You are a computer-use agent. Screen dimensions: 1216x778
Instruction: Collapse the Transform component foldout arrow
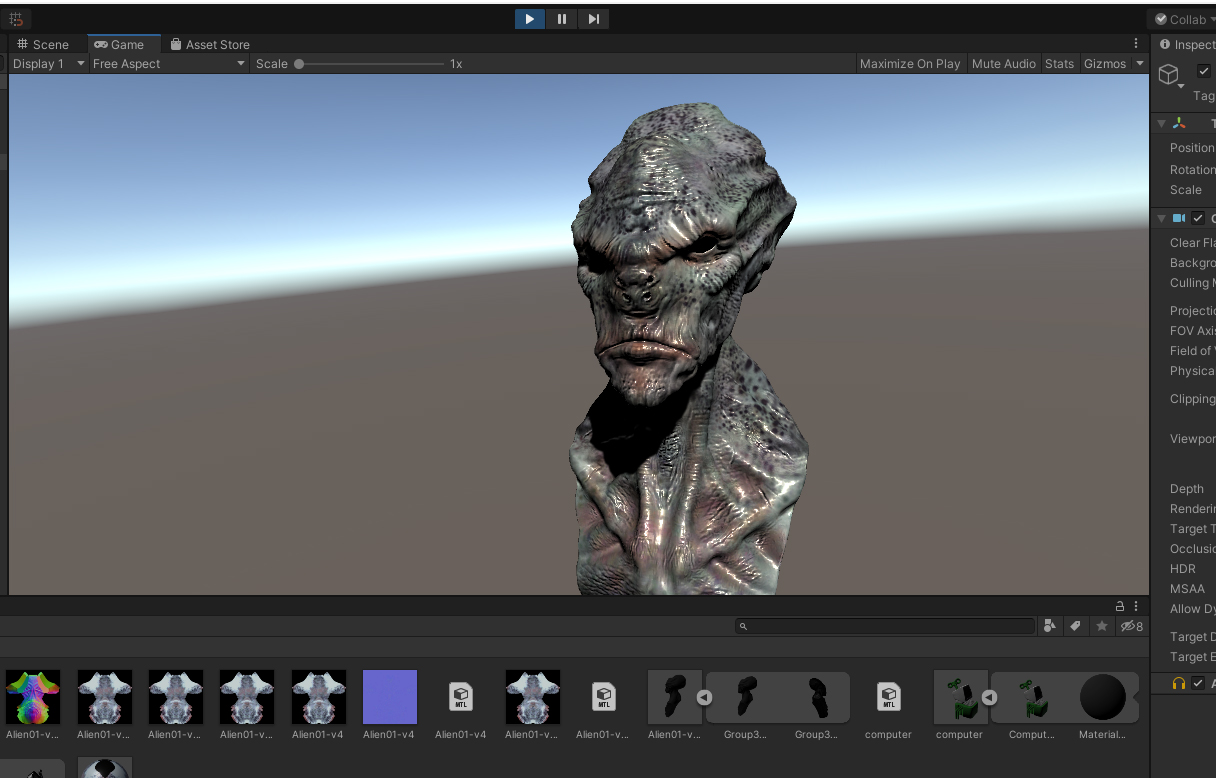[x=1161, y=124]
